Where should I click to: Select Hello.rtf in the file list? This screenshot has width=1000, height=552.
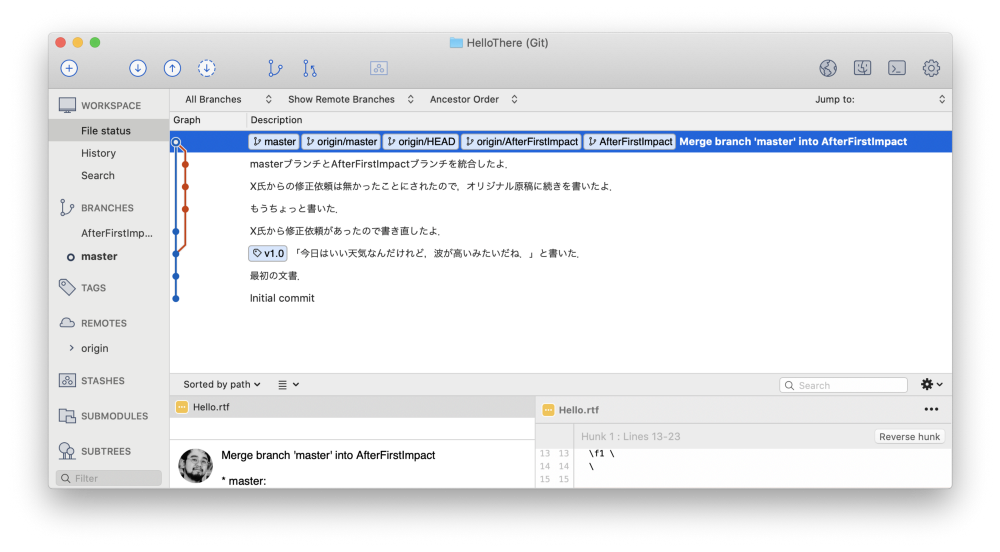click(353, 407)
